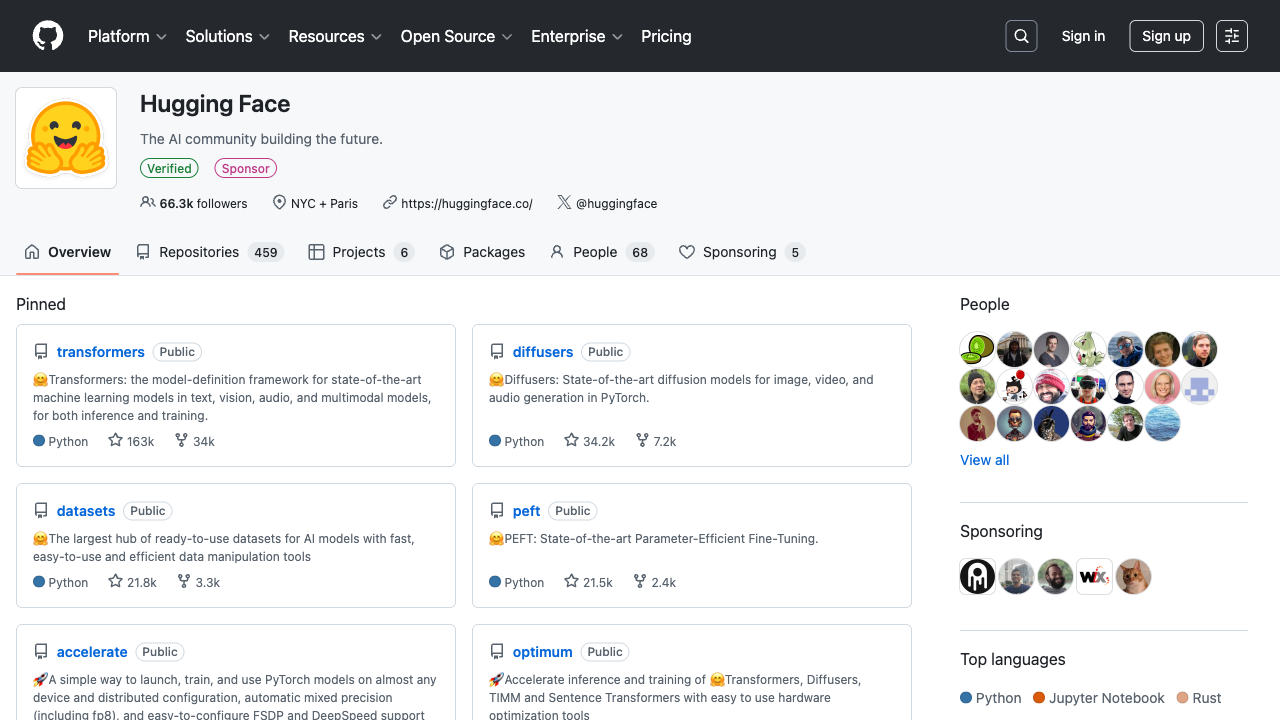Open the appearance settings sliders icon
Viewport: 1280px width, 720px height.
[1232, 36]
